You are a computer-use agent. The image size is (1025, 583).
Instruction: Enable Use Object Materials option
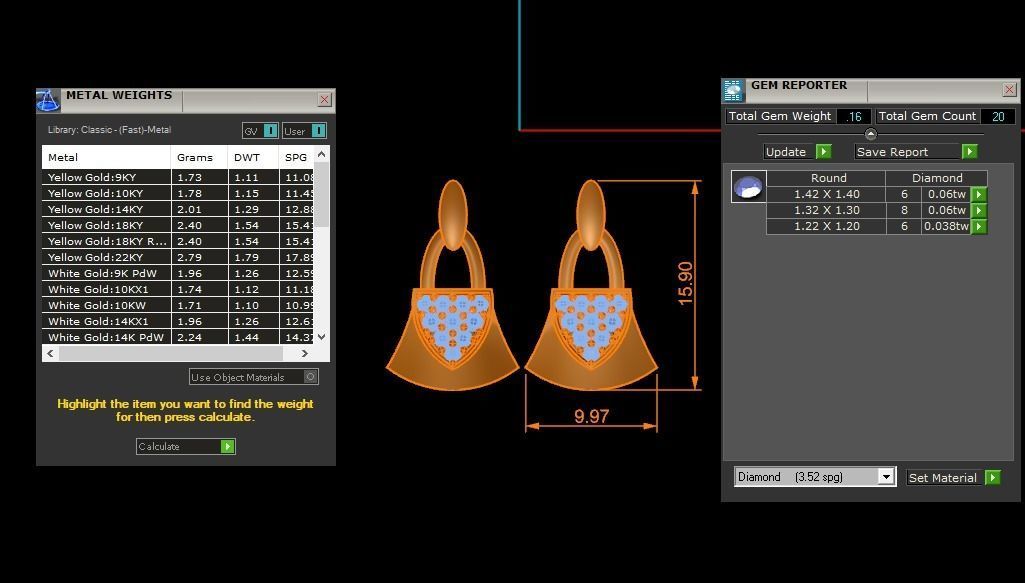pos(254,377)
